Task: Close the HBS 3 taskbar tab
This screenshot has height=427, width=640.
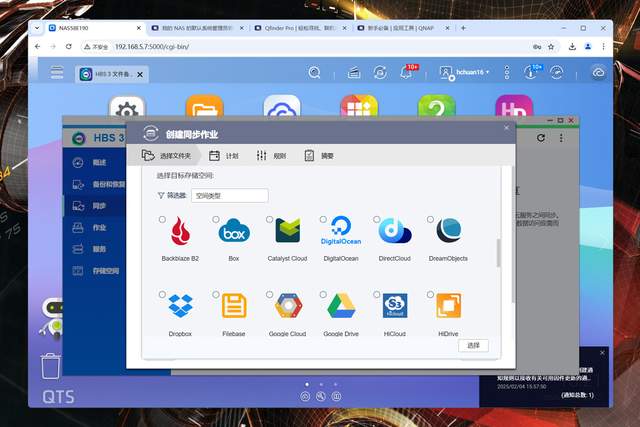Action: 140,75
